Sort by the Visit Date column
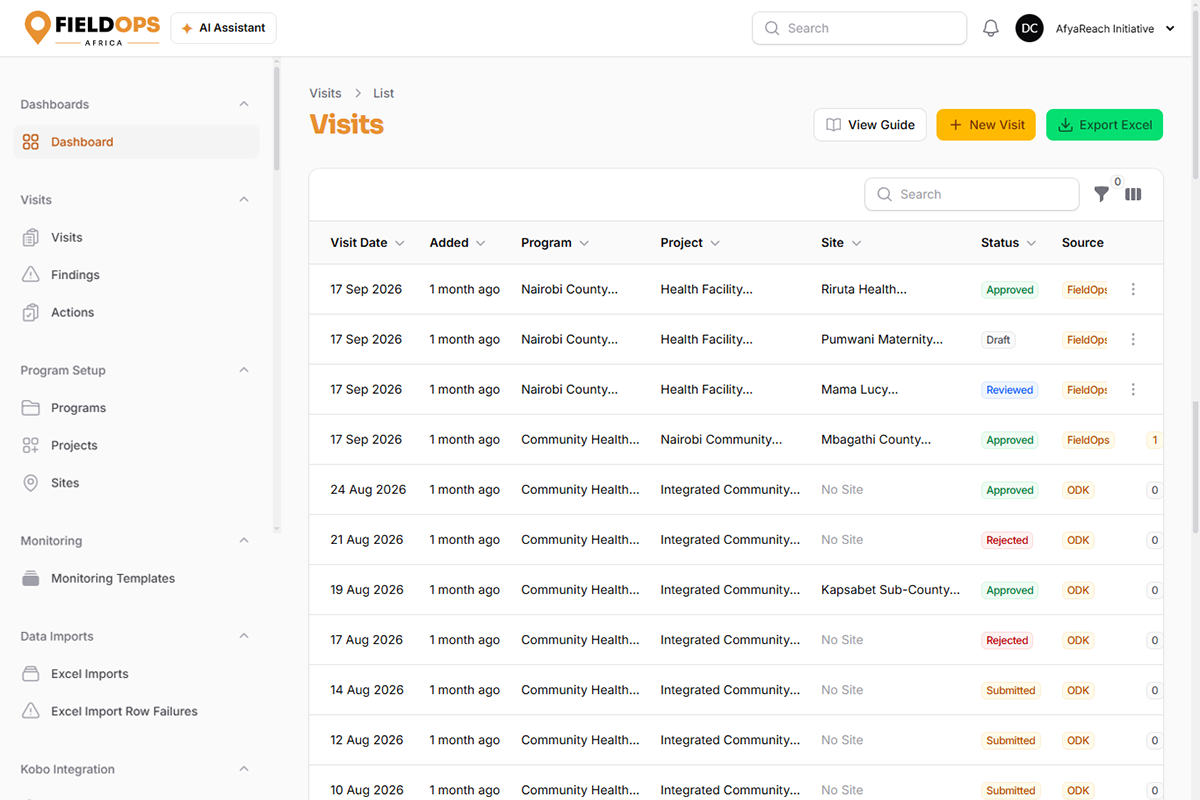Screen dimensions: 1200x800 (367, 243)
